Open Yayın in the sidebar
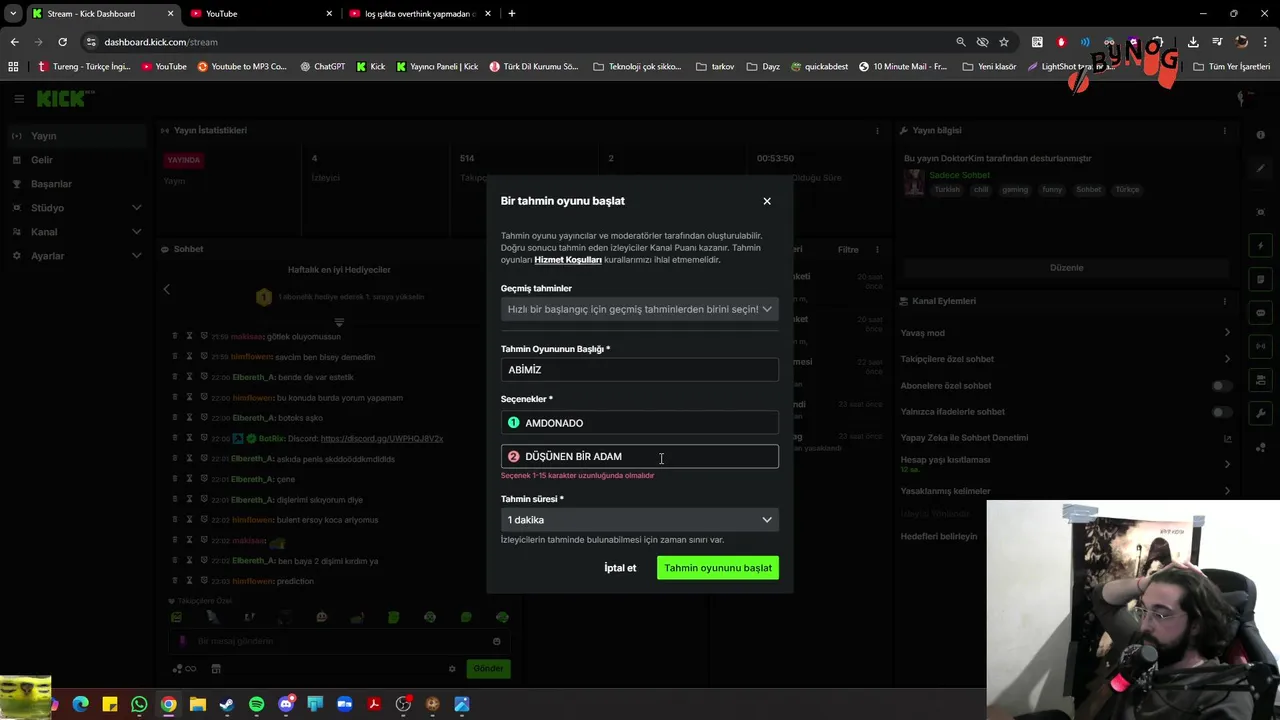This screenshot has height=720, width=1280. tap(75, 136)
